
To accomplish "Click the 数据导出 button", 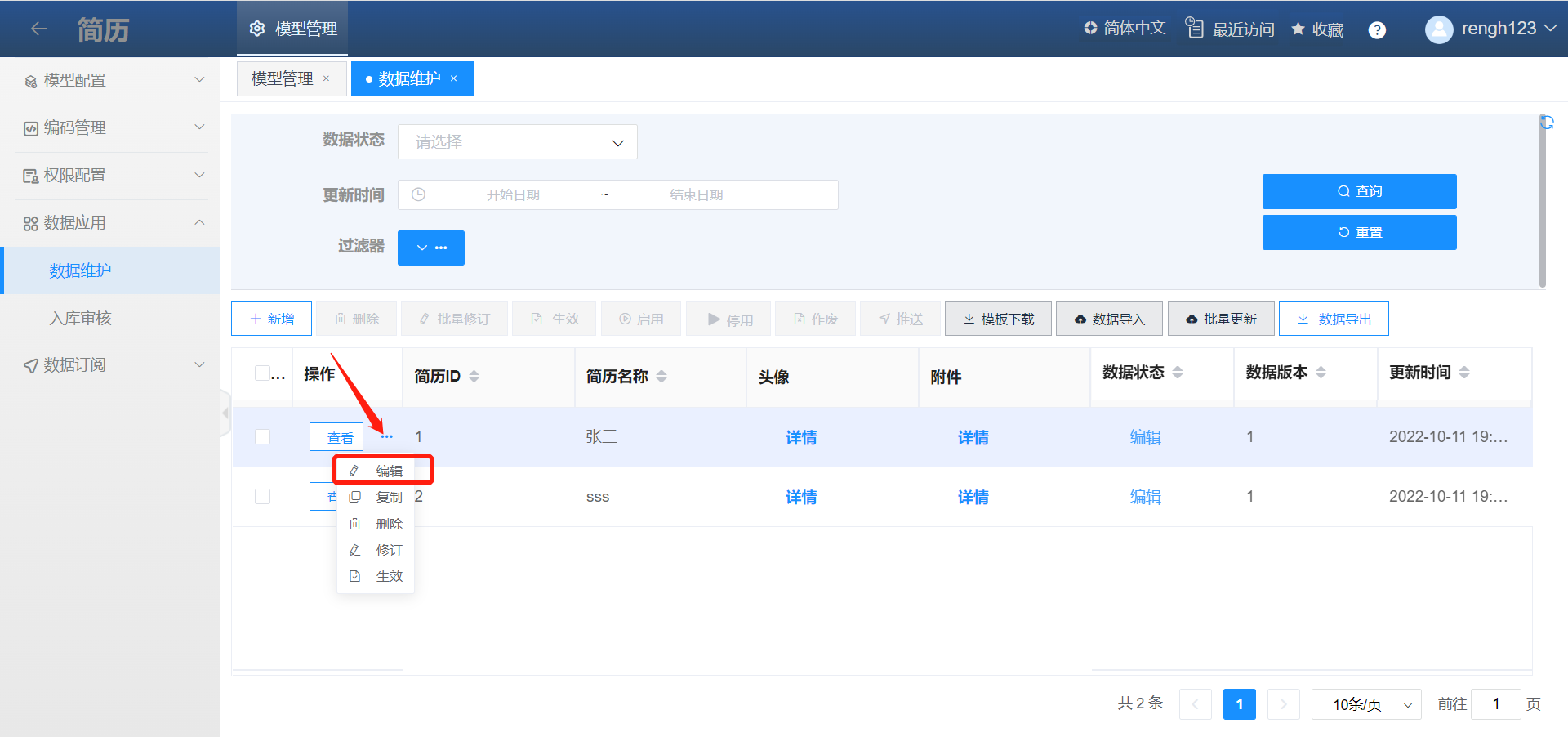I will coord(1334,319).
